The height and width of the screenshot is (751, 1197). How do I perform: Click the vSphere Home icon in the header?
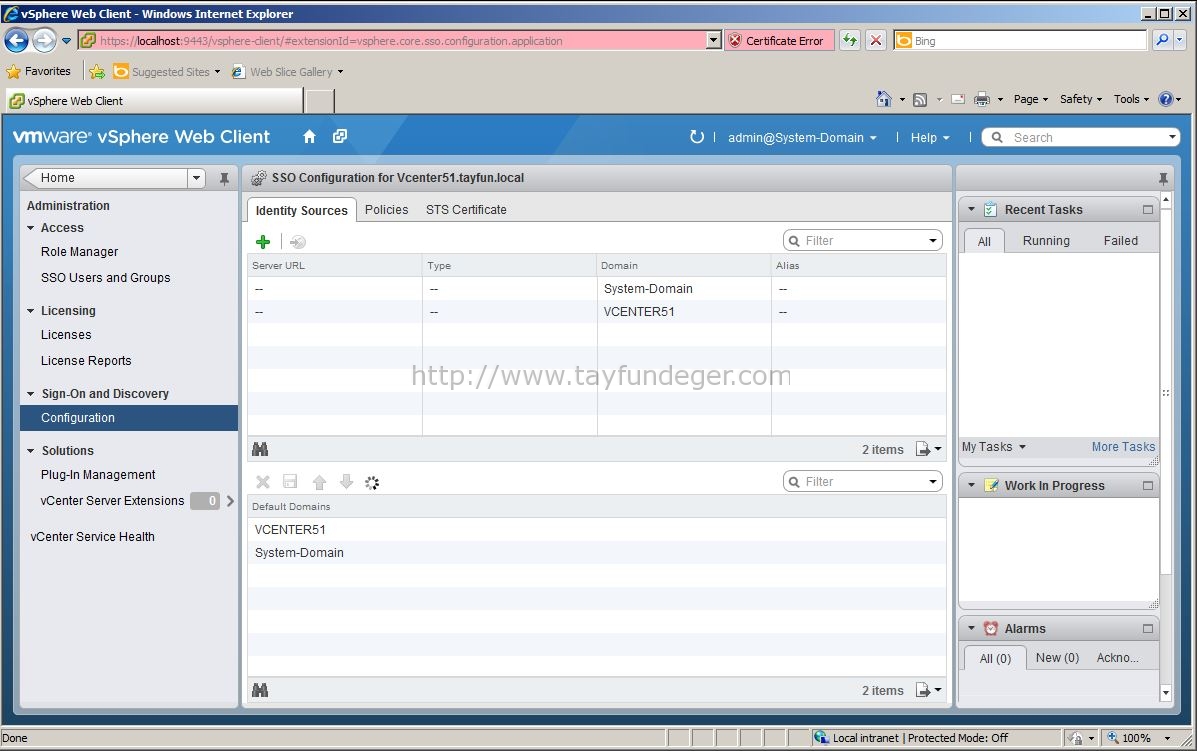[x=309, y=137]
